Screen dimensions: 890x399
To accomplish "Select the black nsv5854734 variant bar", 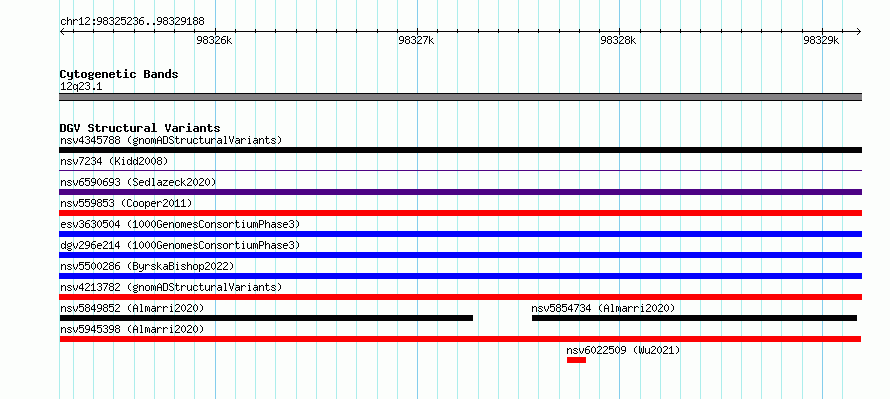I will [694, 318].
